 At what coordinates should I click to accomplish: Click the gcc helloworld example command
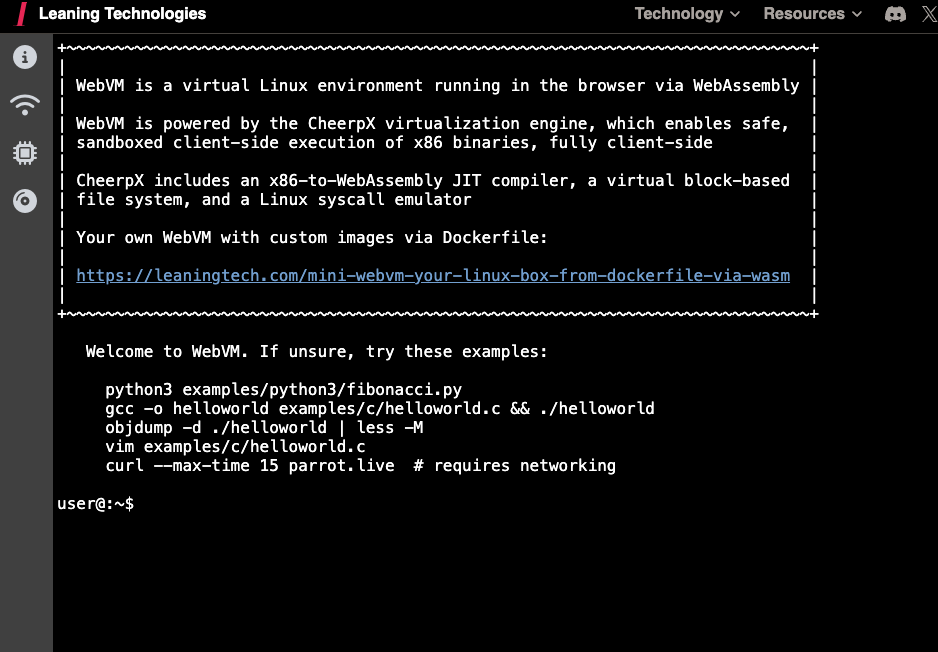[380, 409]
